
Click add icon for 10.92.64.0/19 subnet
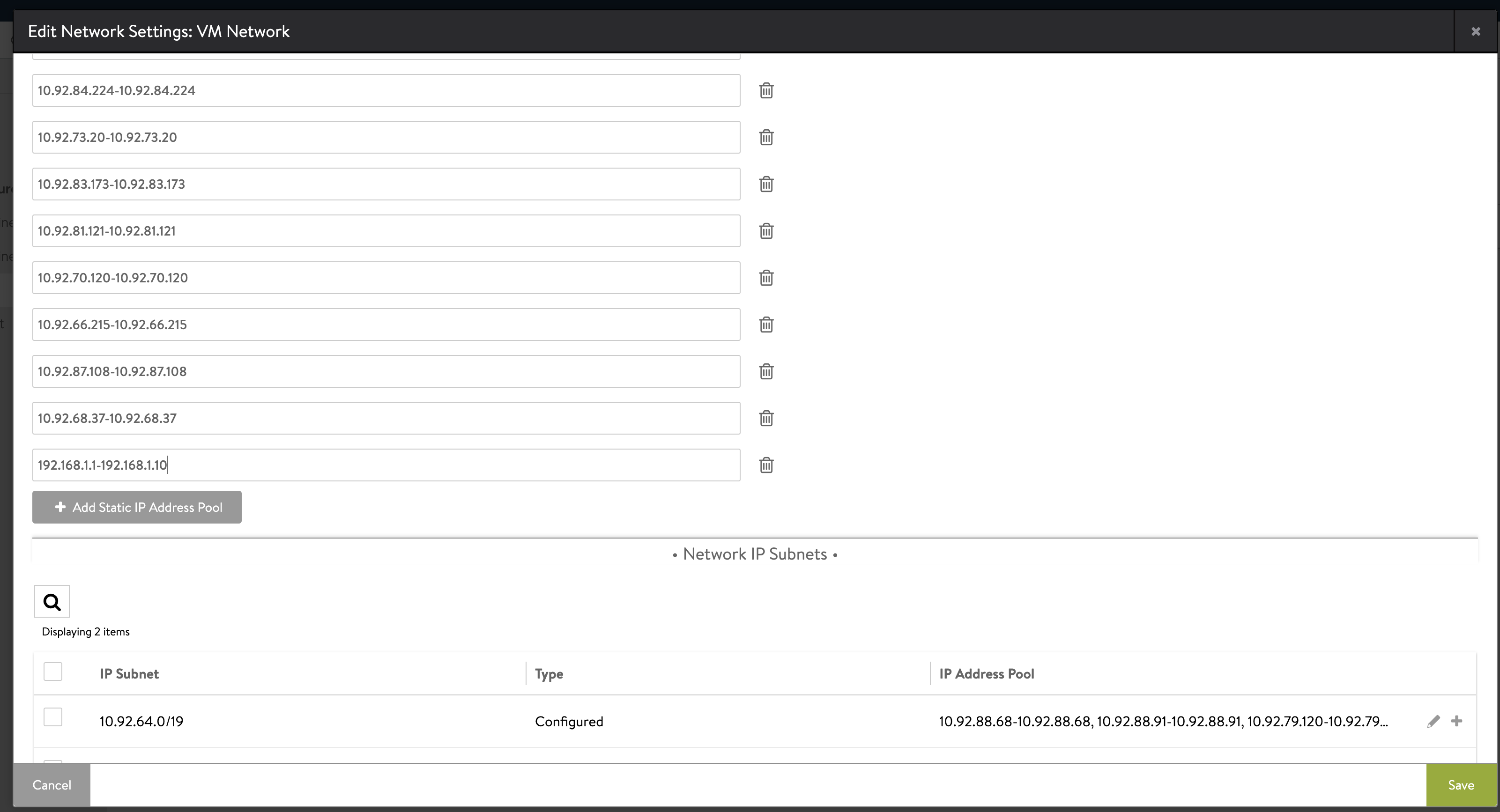[x=1457, y=721]
